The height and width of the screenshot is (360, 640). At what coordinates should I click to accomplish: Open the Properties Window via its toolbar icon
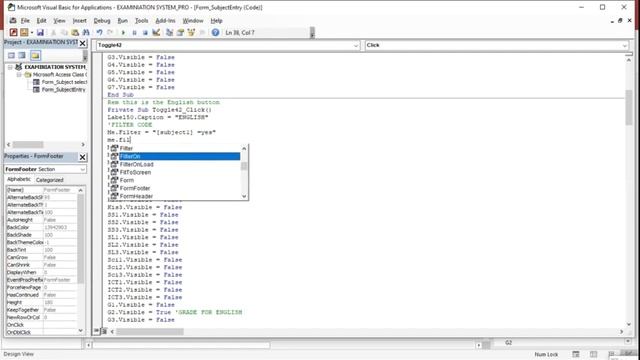click(x=180, y=32)
